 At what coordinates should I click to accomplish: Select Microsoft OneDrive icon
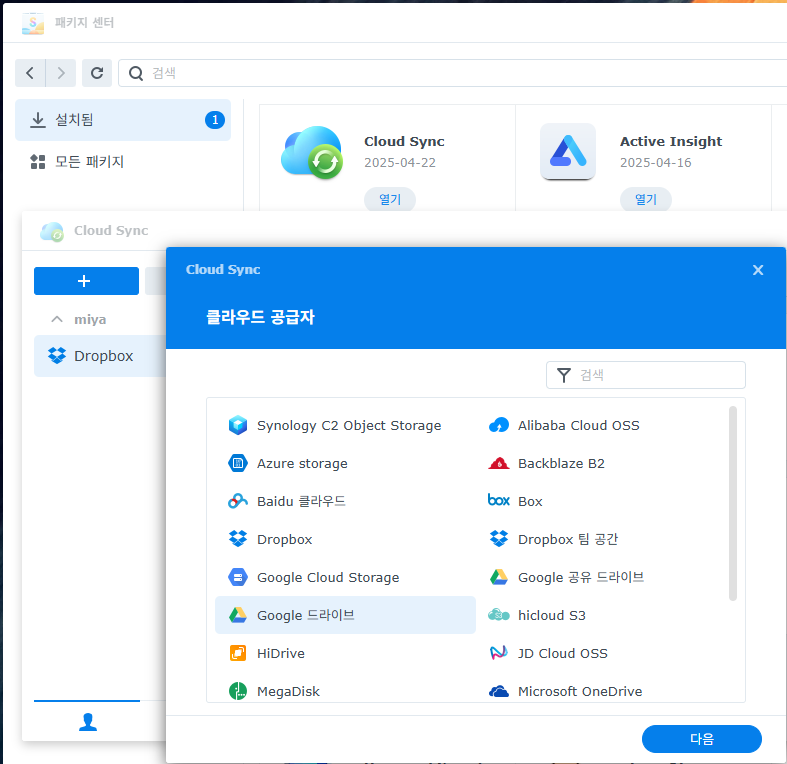[x=499, y=691]
